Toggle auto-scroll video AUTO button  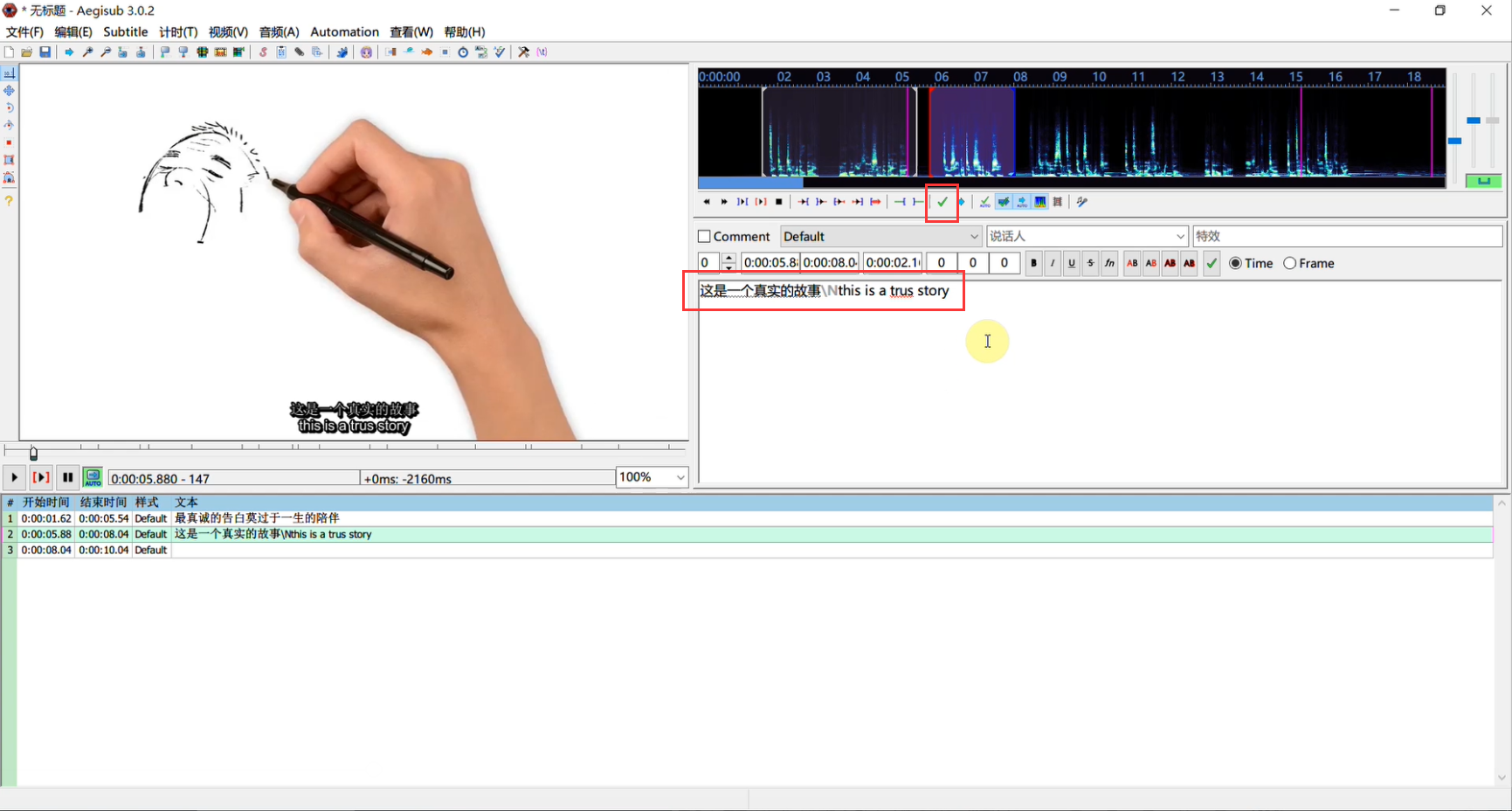coord(93,478)
